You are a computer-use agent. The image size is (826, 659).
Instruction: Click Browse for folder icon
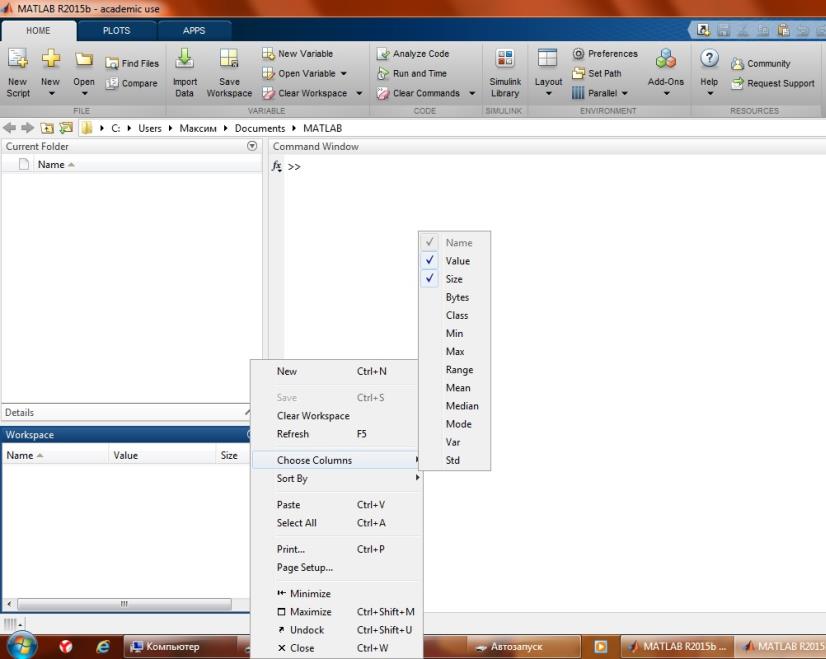click(66, 128)
